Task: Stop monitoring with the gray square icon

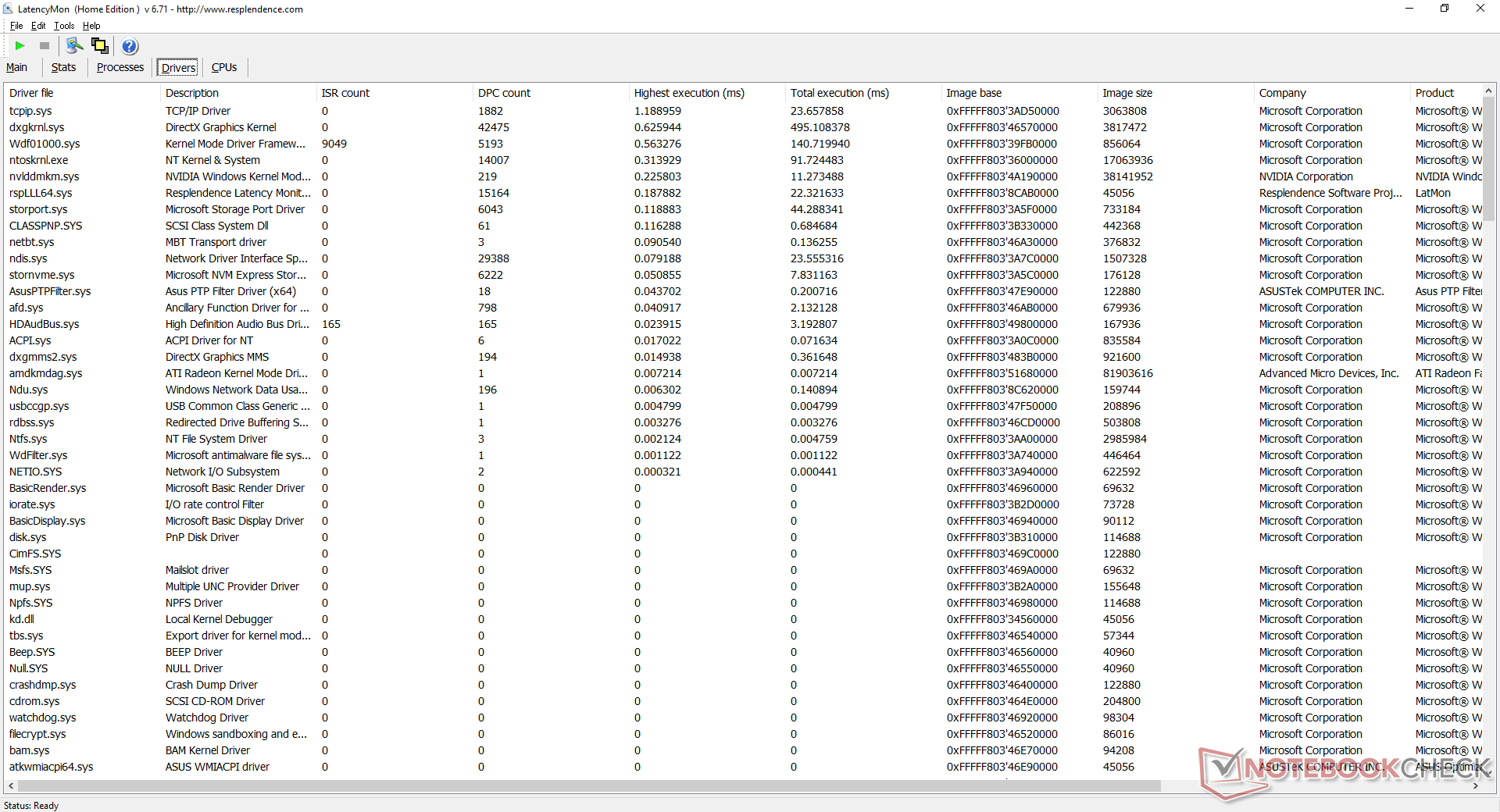Action: pyautogui.click(x=45, y=46)
